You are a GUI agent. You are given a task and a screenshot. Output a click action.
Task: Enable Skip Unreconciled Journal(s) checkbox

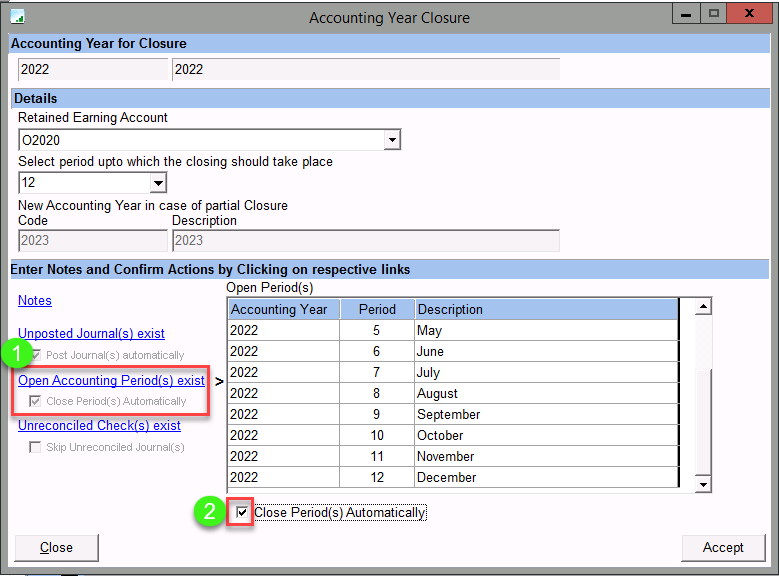click(36, 447)
